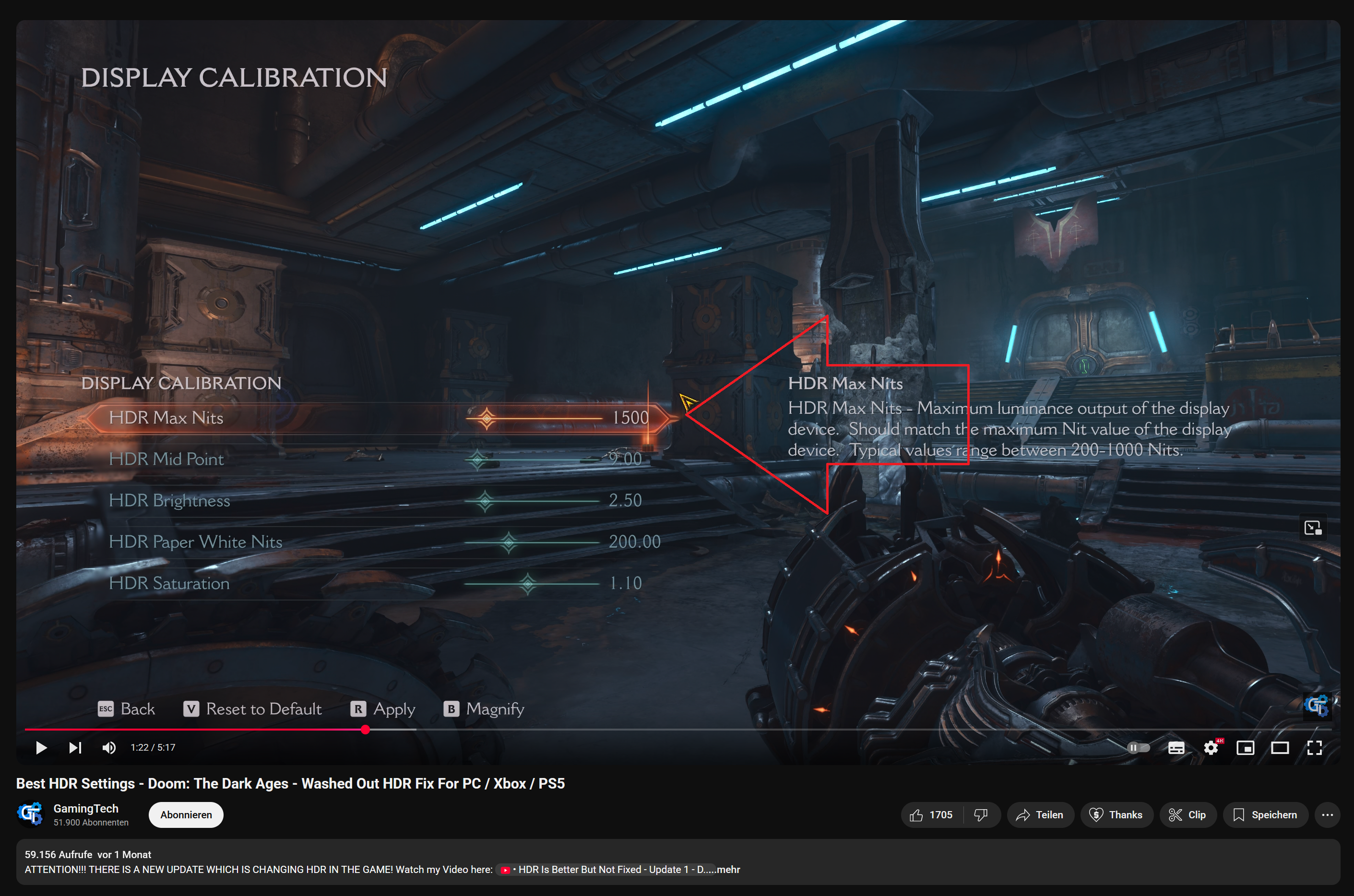Click the Abonnieren button

(186, 815)
